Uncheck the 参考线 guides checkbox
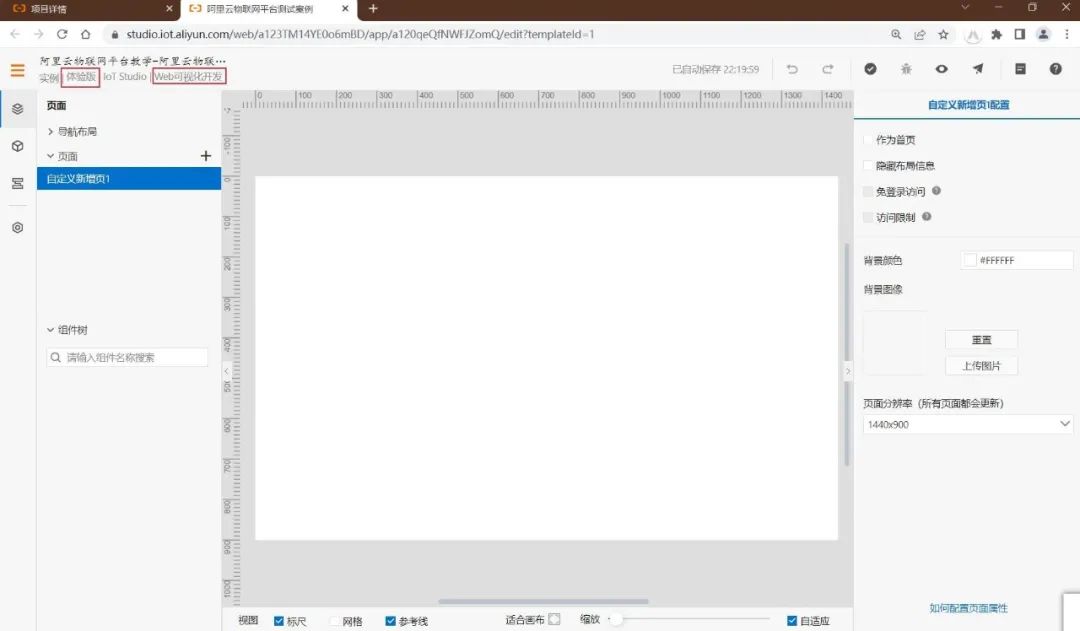This screenshot has width=1080, height=631. 391,621
